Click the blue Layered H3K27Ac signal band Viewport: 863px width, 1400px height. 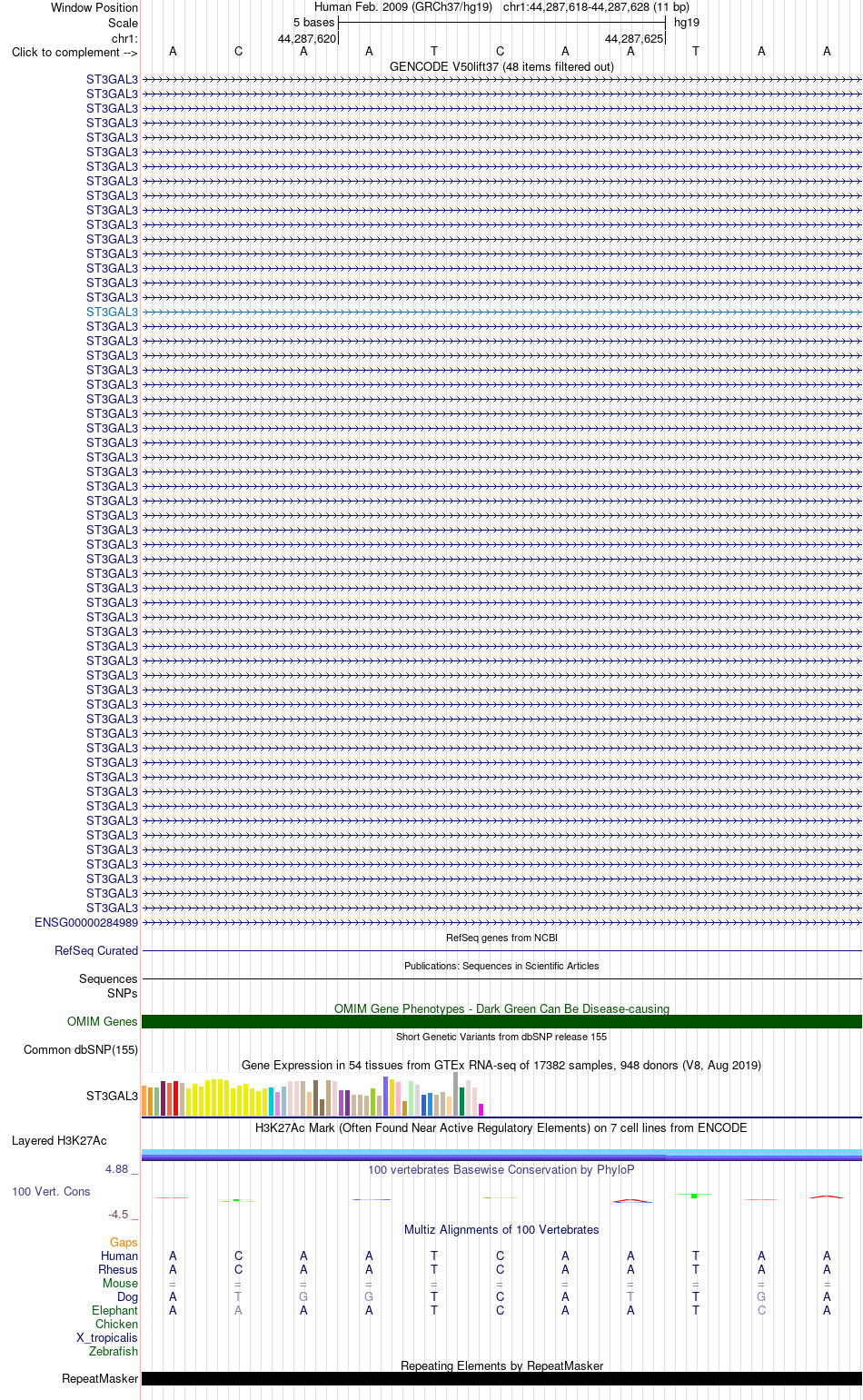coord(501,1155)
